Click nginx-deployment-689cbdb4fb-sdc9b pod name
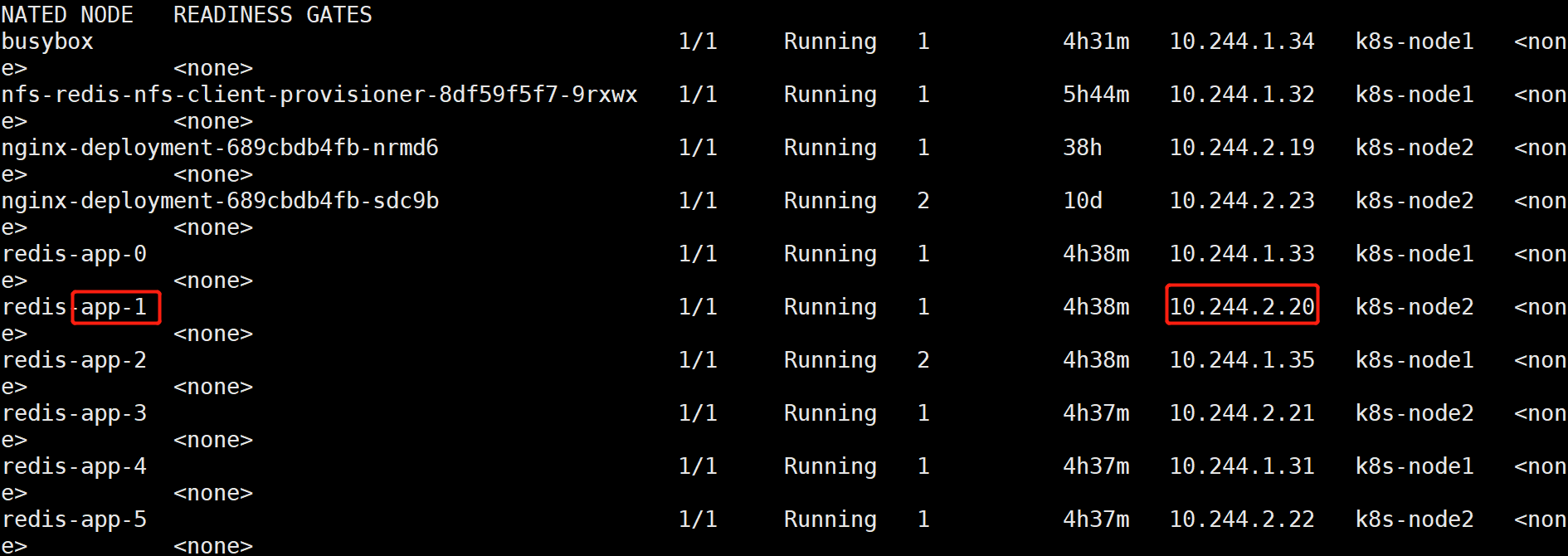 click(220, 202)
